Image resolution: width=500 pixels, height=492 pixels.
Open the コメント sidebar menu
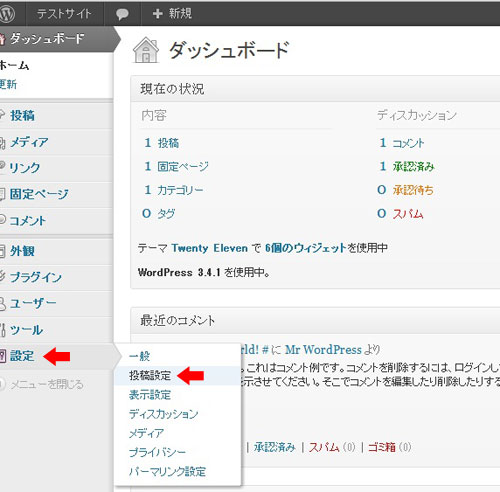click(x=28, y=221)
